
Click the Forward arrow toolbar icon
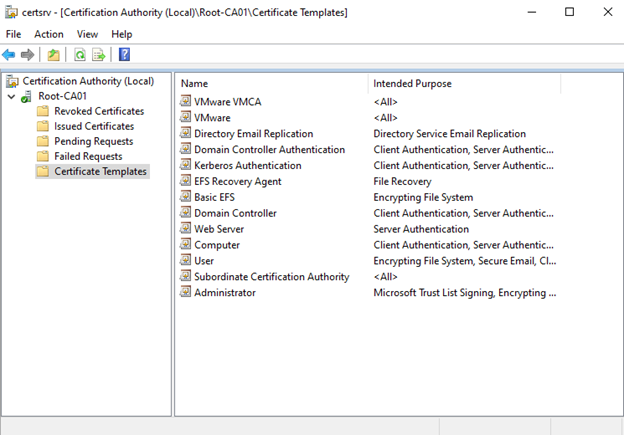click(27, 54)
